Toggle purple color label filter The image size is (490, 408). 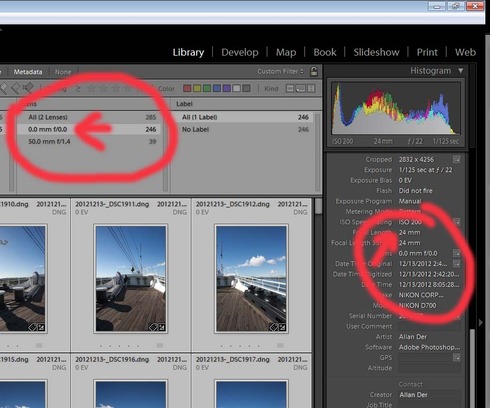pyautogui.click(x=227, y=88)
